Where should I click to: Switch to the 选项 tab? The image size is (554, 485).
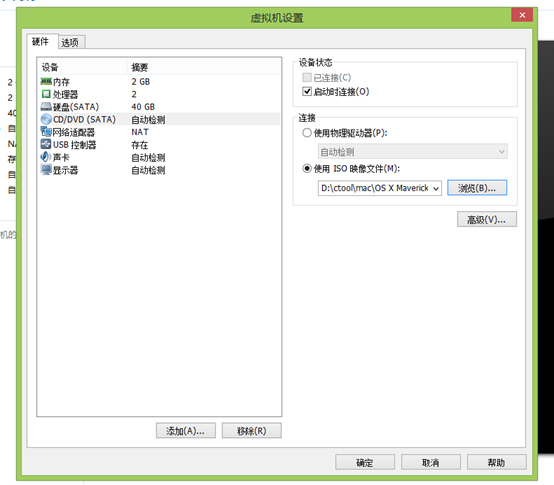(x=71, y=42)
